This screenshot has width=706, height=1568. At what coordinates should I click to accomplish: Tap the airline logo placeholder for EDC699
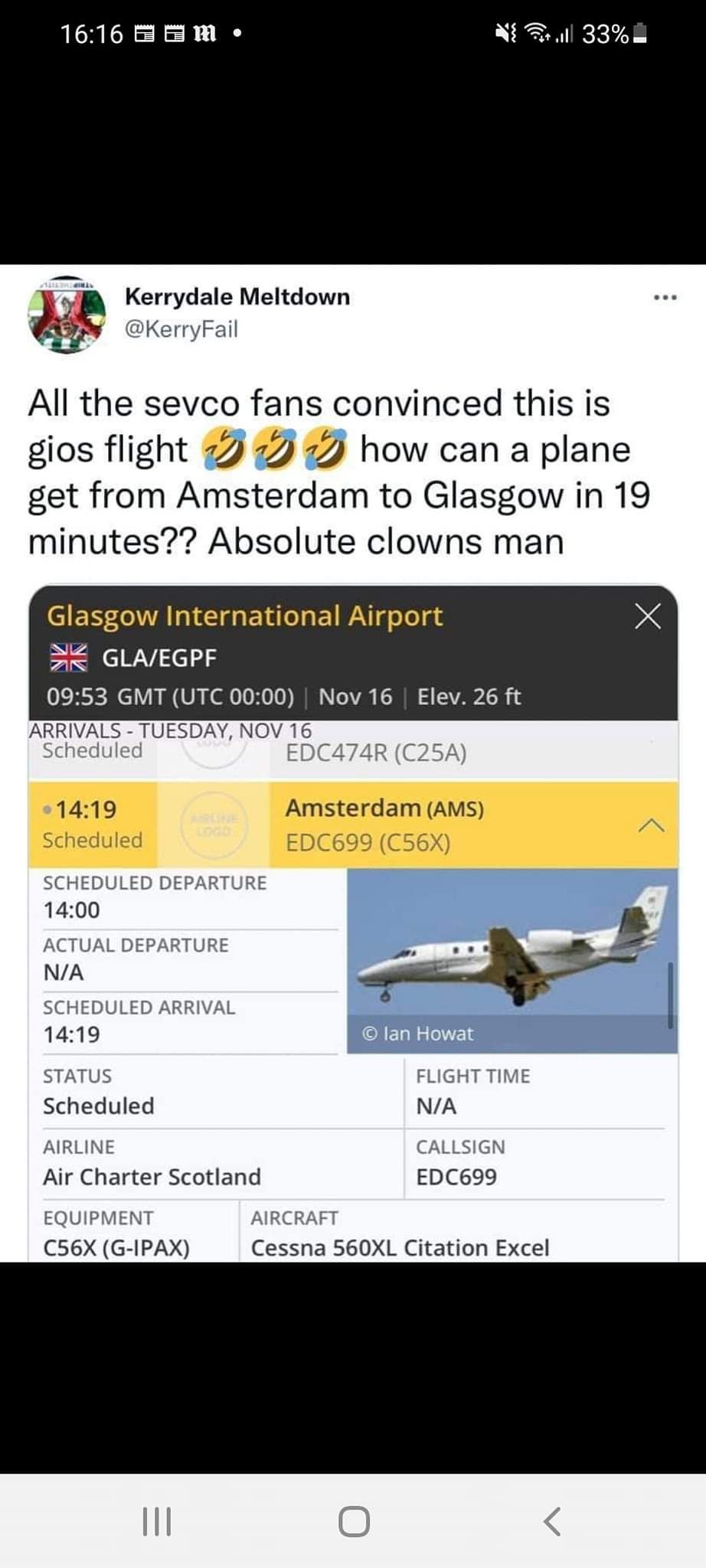coord(214,825)
